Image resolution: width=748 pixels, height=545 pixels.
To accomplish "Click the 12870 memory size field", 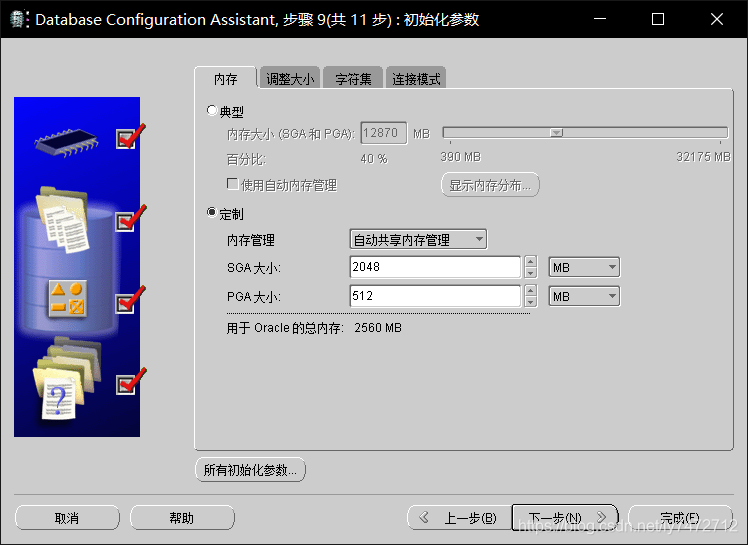I will 384,133.
